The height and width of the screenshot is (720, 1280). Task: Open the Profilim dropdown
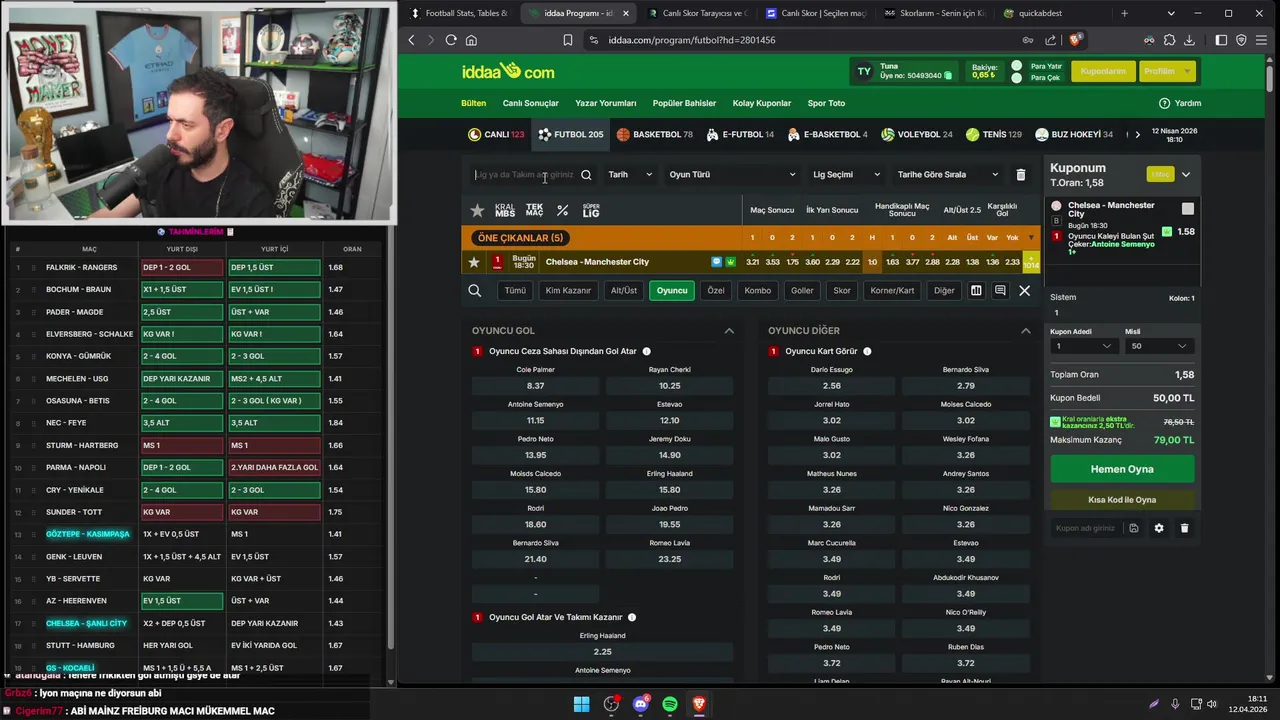[1167, 72]
